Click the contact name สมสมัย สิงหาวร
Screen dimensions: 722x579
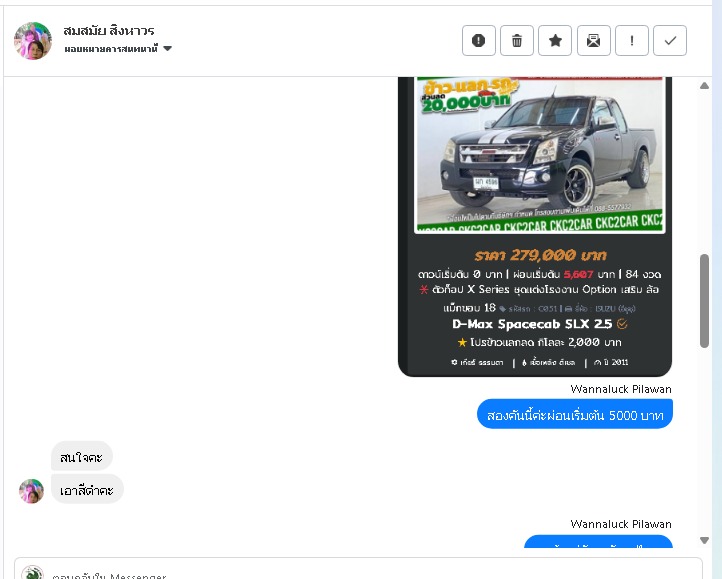tap(109, 30)
